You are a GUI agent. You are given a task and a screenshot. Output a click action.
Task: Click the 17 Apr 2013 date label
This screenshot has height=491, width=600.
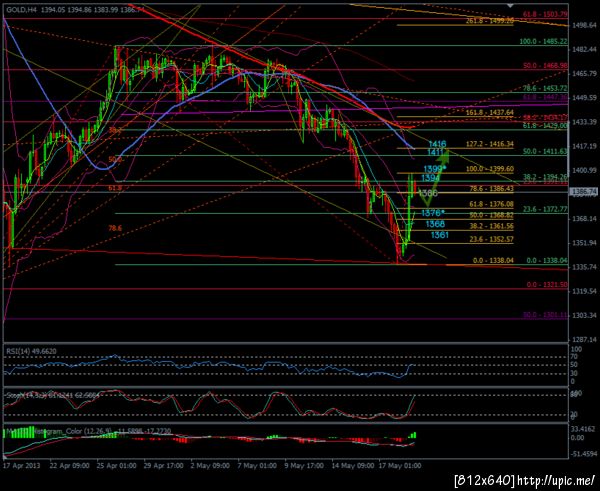[x=21, y=466]
